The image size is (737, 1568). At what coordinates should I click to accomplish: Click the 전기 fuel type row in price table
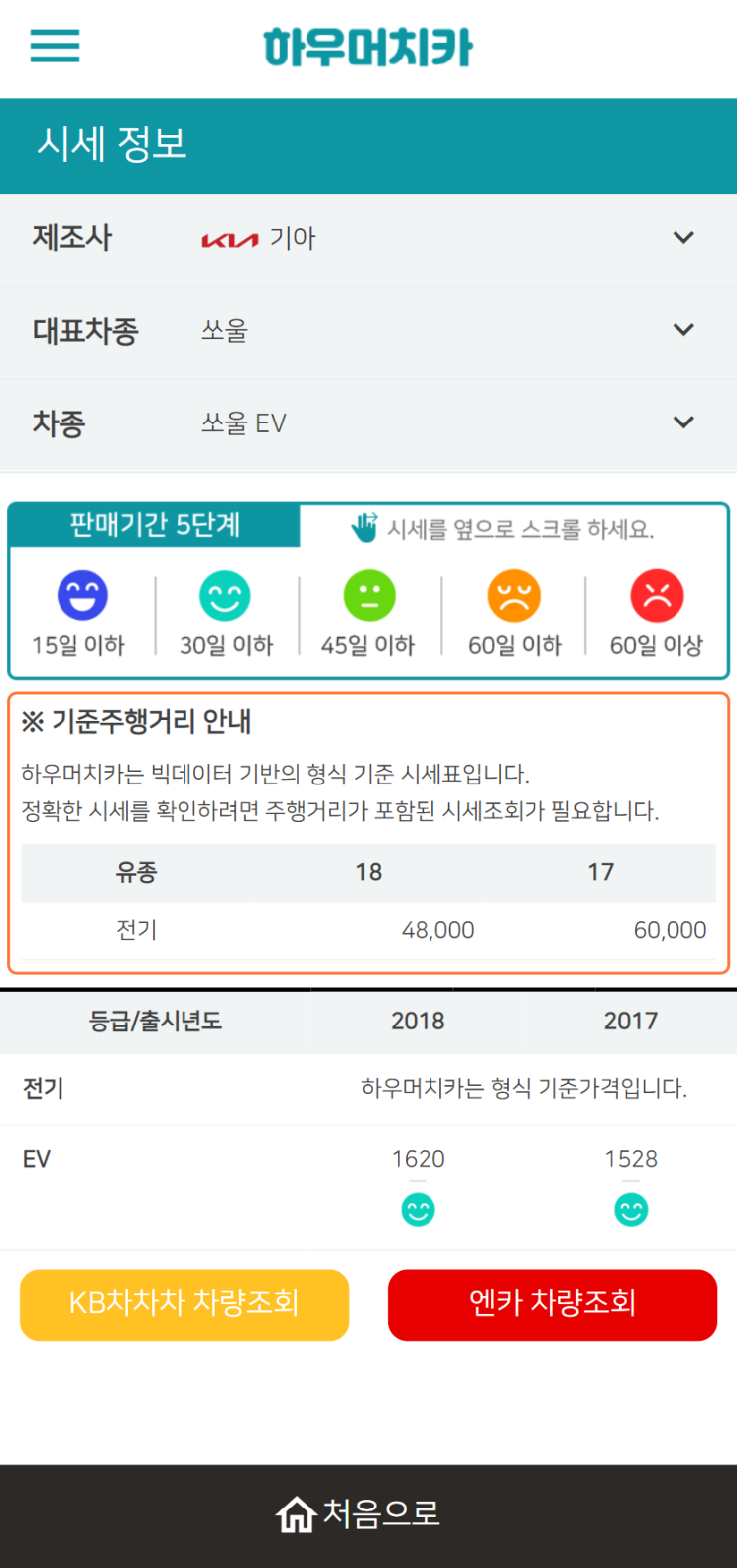(43, 1089)
